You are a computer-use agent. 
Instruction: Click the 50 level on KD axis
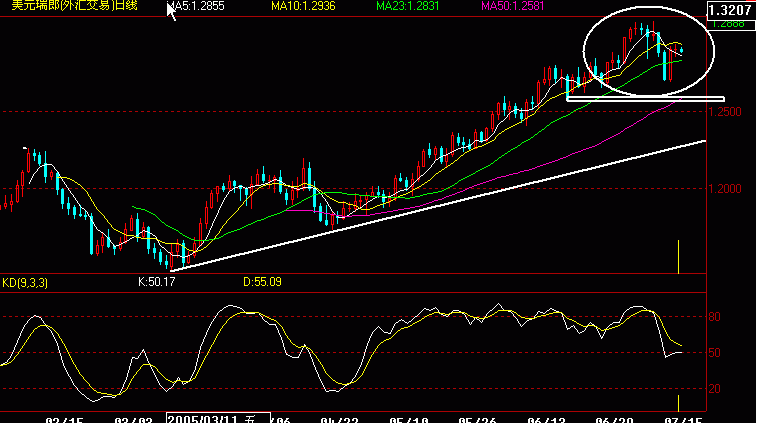pyautogui.click(x=715, y=353)
